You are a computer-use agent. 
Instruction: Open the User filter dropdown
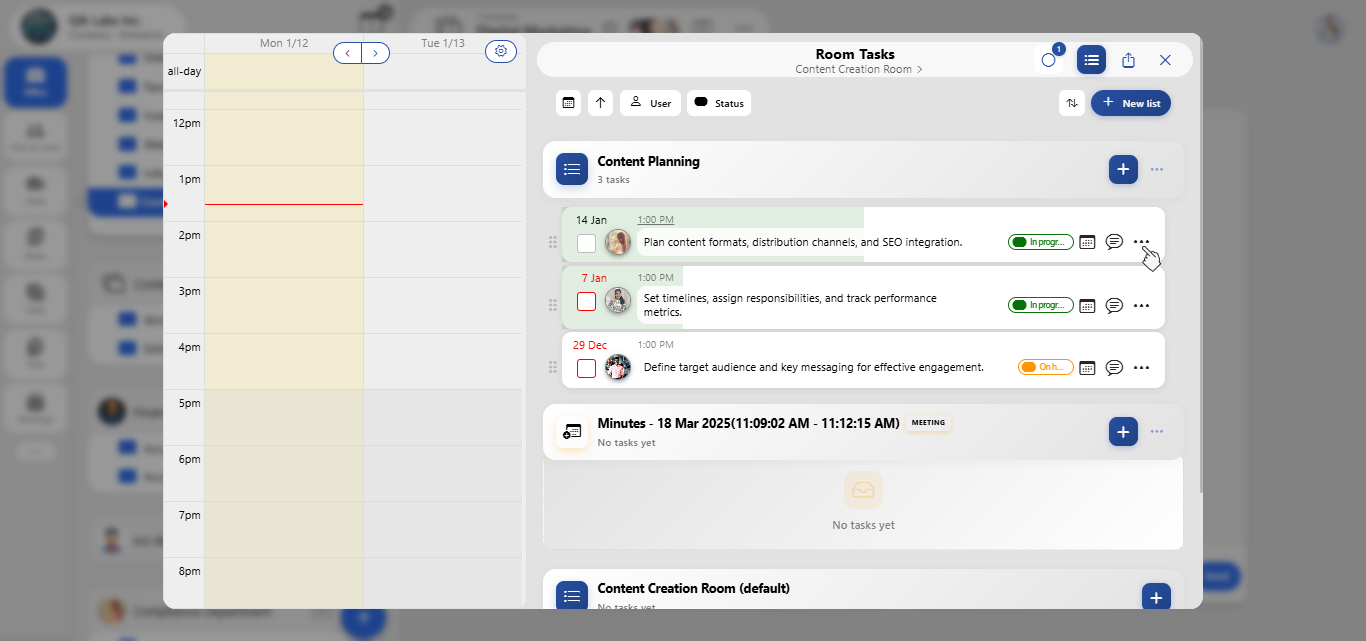(650, 103)
